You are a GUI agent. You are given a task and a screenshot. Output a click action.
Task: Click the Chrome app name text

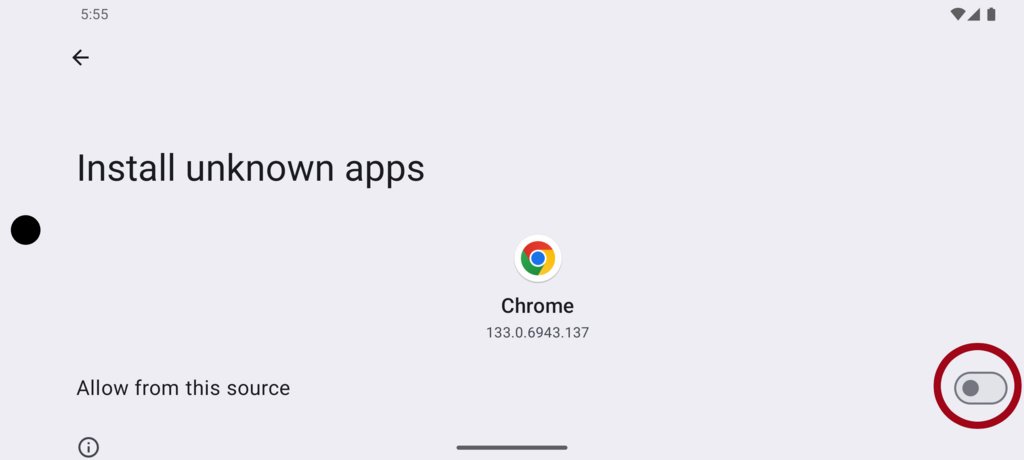pos(537,306)
